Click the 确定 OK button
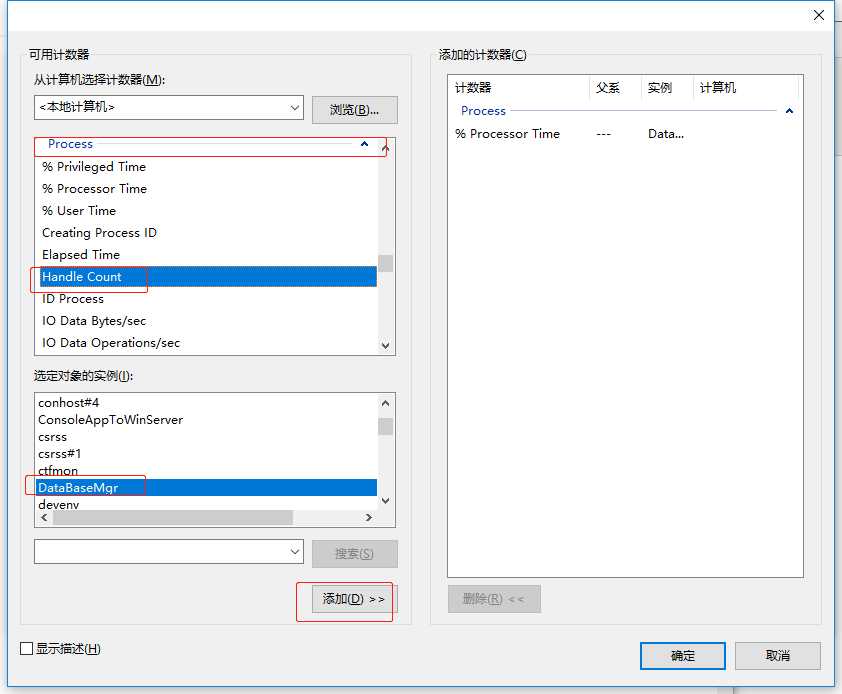Viewport: 842px width, 694px height. [x=683, y=656]
